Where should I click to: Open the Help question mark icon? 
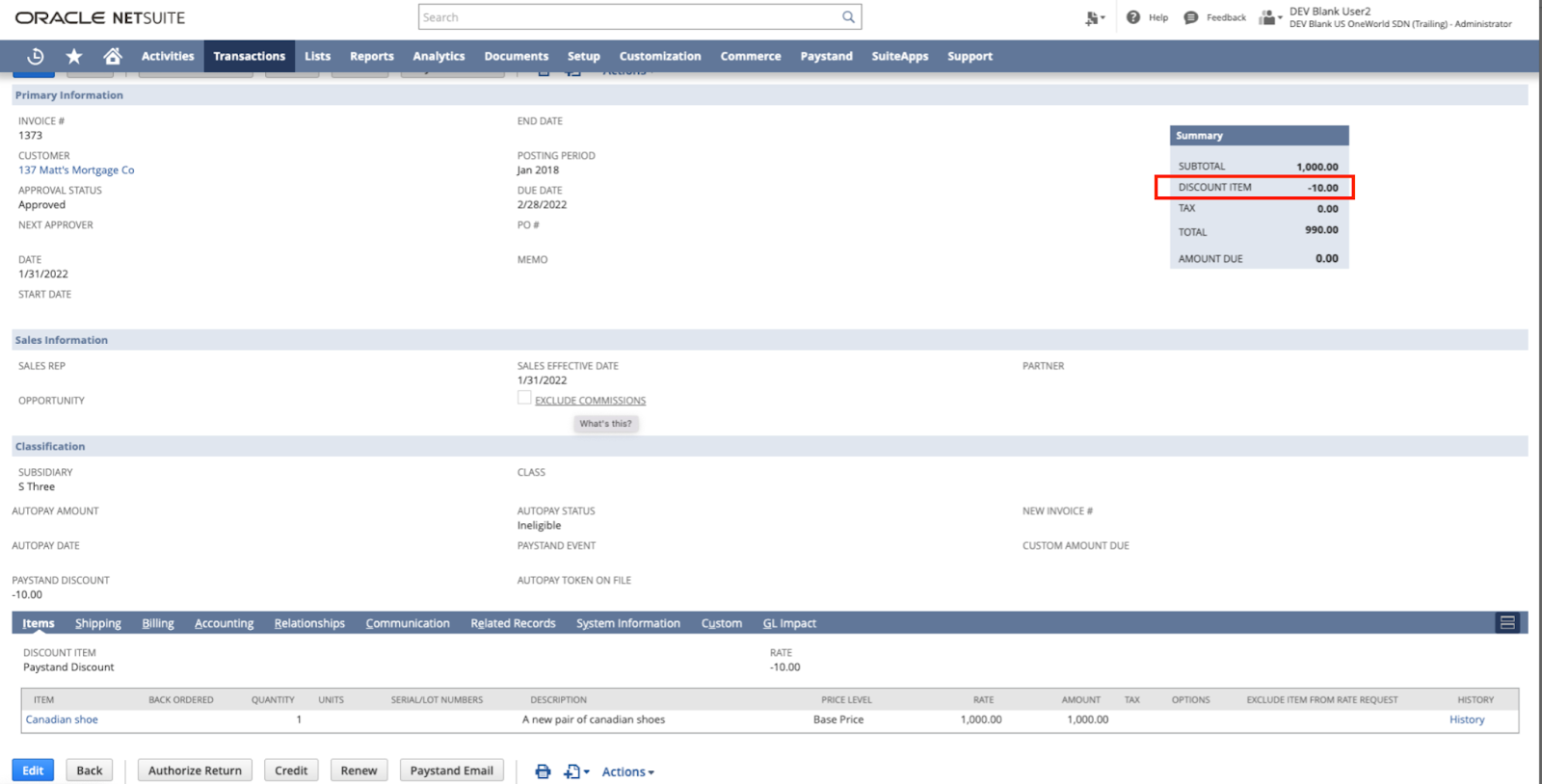pyautogui.click(x=1133, y=17)
